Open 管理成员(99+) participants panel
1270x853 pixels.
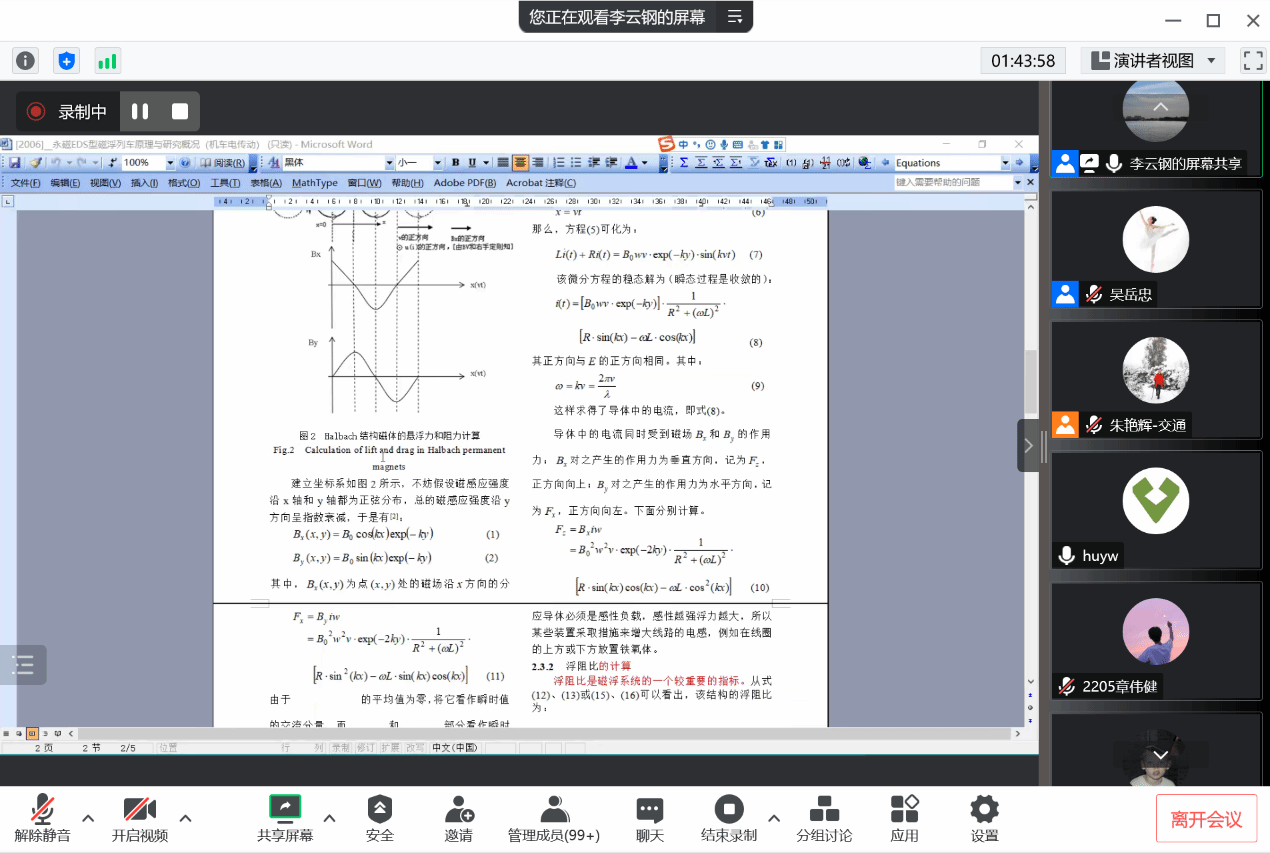(x=554, y=818)
